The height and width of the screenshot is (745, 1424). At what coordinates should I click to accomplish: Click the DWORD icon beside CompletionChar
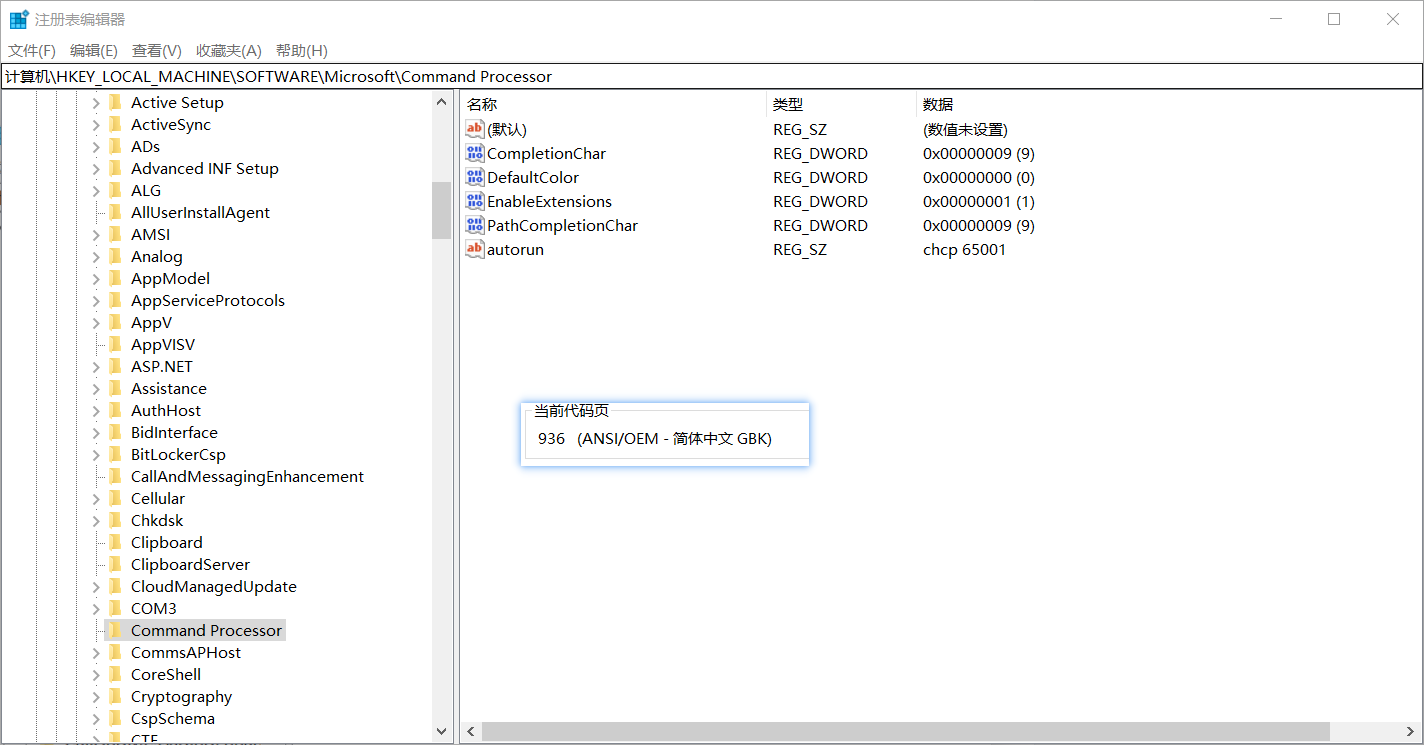(x=475, y=153)
